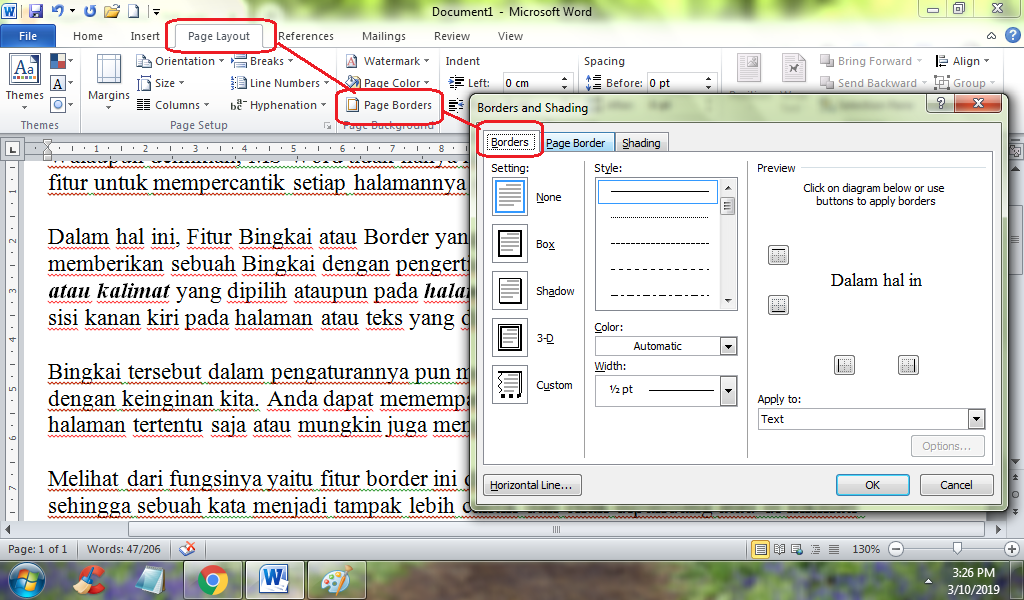Image resolution: width=1024 pixels, height=600 pixels.
Task: Open the Shading tab in dialog
Action: pos(641,143)
